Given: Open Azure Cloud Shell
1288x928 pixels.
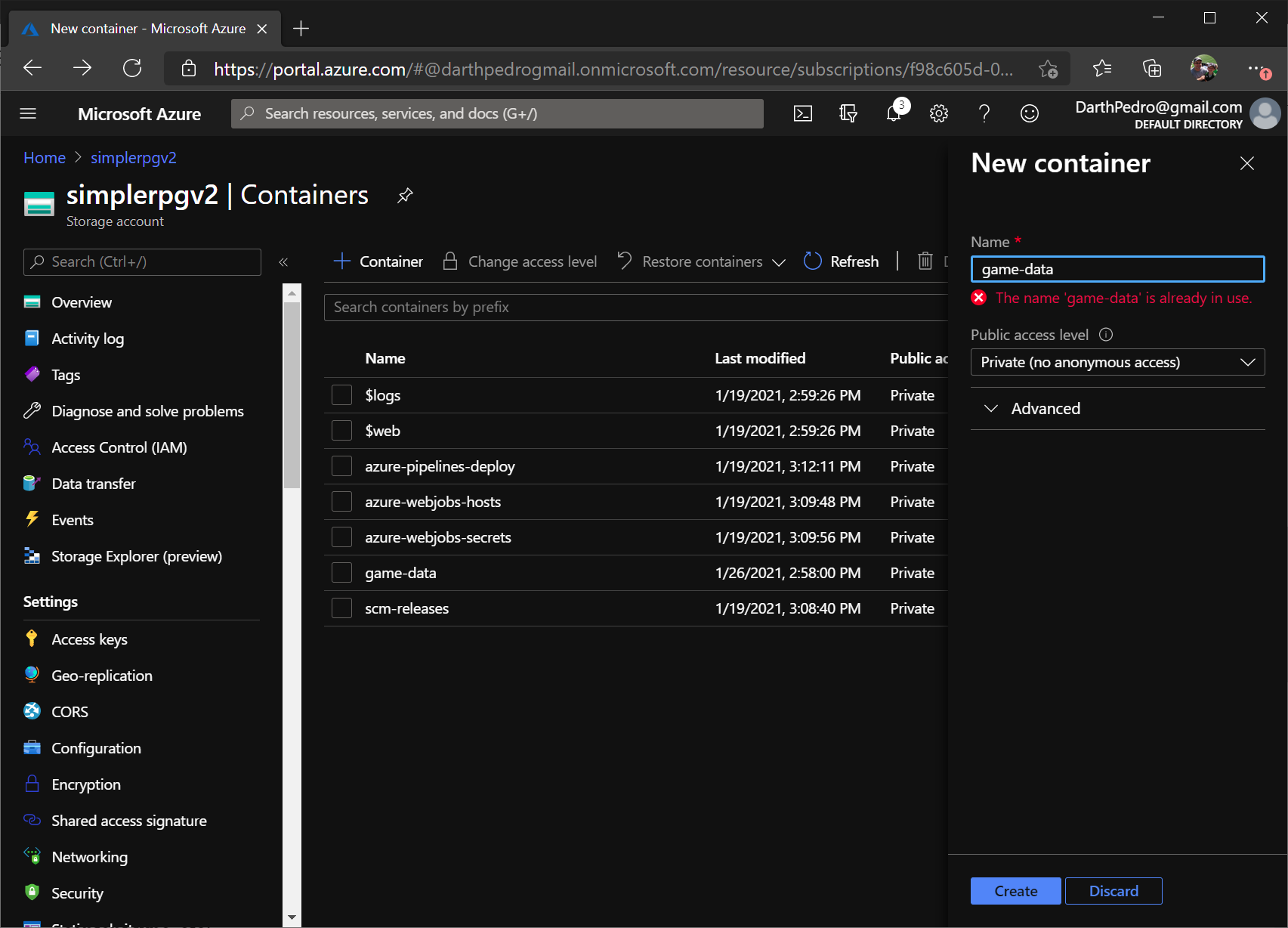Looking at the screenshot, I should click(803, 113).
